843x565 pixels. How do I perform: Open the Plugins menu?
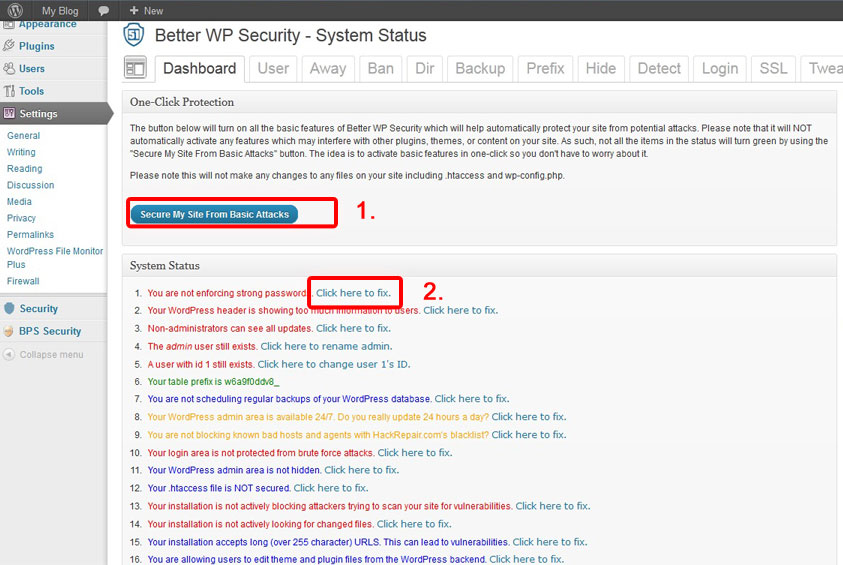pos(37,46)
